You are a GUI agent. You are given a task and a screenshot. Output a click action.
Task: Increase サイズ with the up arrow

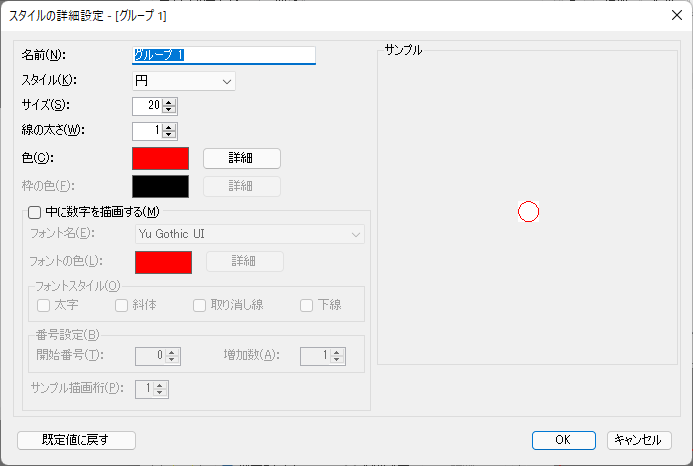170,101
